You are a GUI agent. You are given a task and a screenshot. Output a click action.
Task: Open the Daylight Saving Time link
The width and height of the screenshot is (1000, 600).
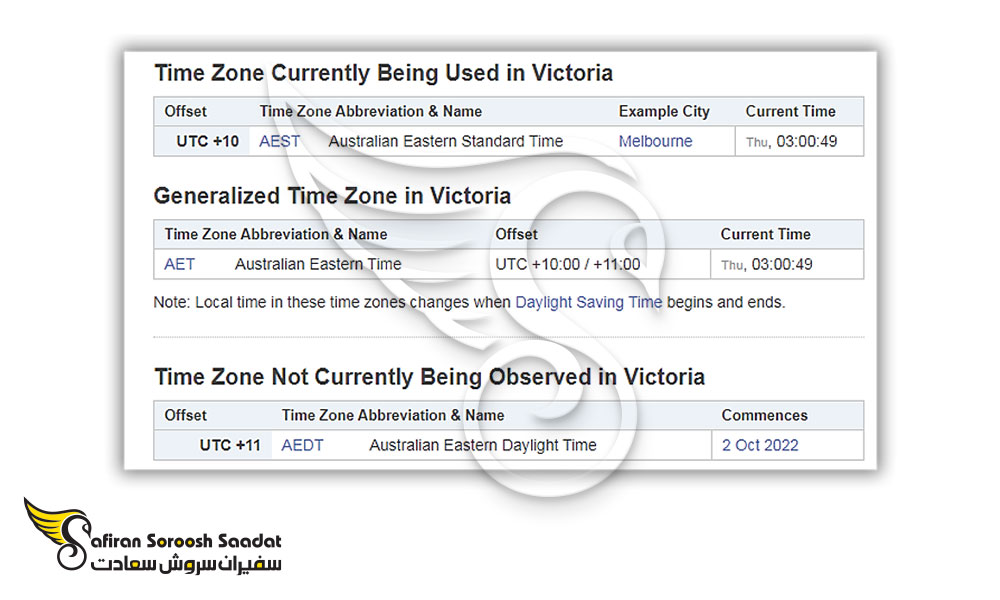click(588, 302)
